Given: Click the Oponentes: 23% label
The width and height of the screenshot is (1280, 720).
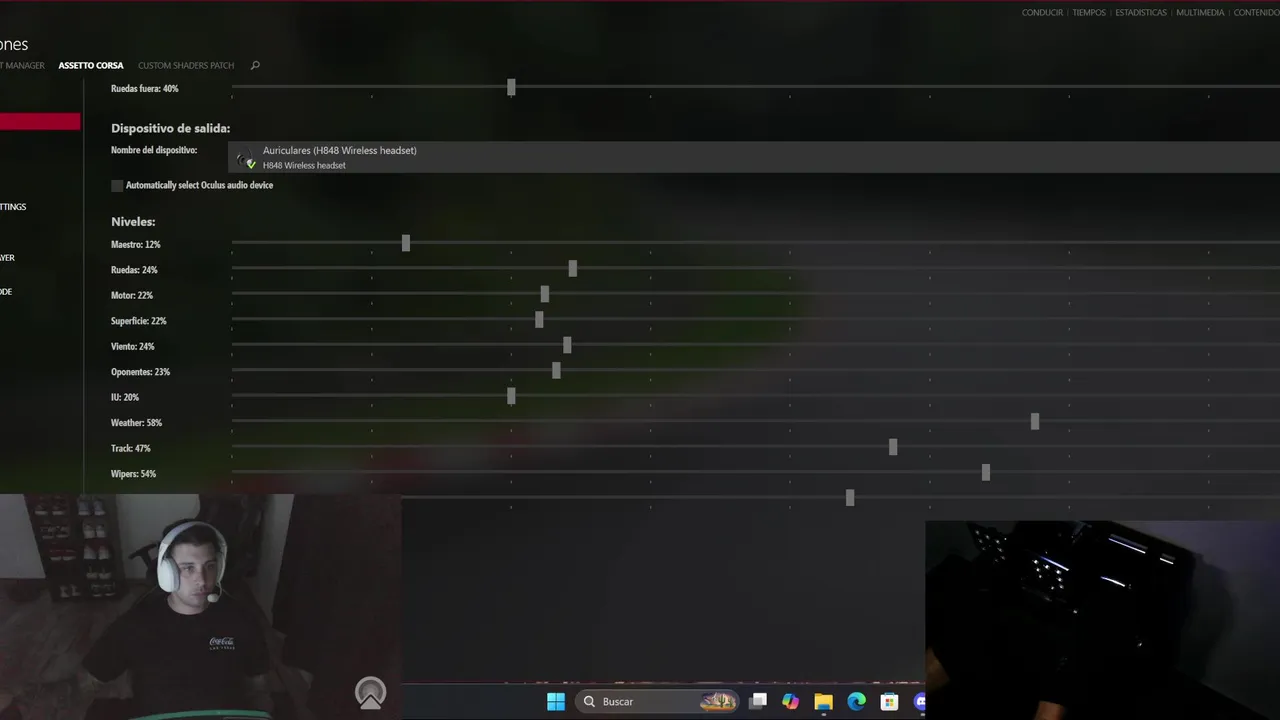Looking at the screenshot, I should tap(140, 372).
